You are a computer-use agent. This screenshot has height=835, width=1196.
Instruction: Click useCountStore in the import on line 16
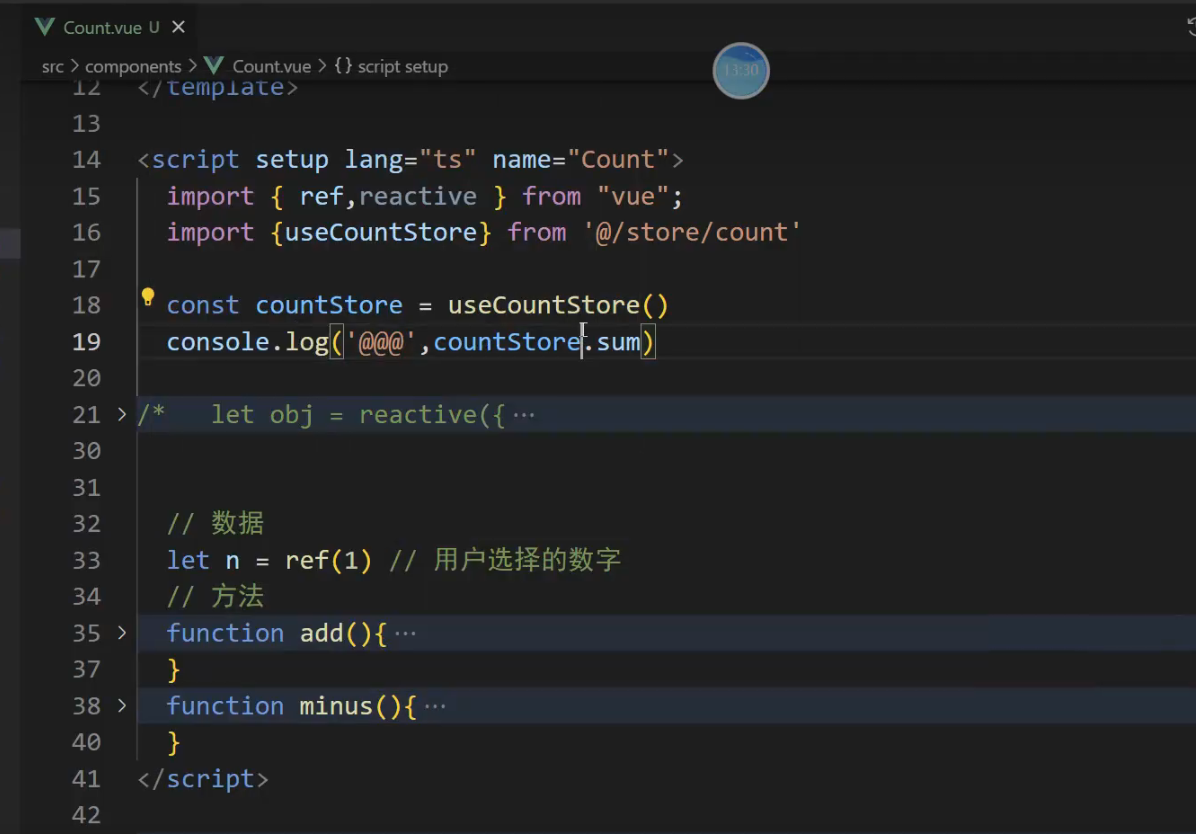381,232
